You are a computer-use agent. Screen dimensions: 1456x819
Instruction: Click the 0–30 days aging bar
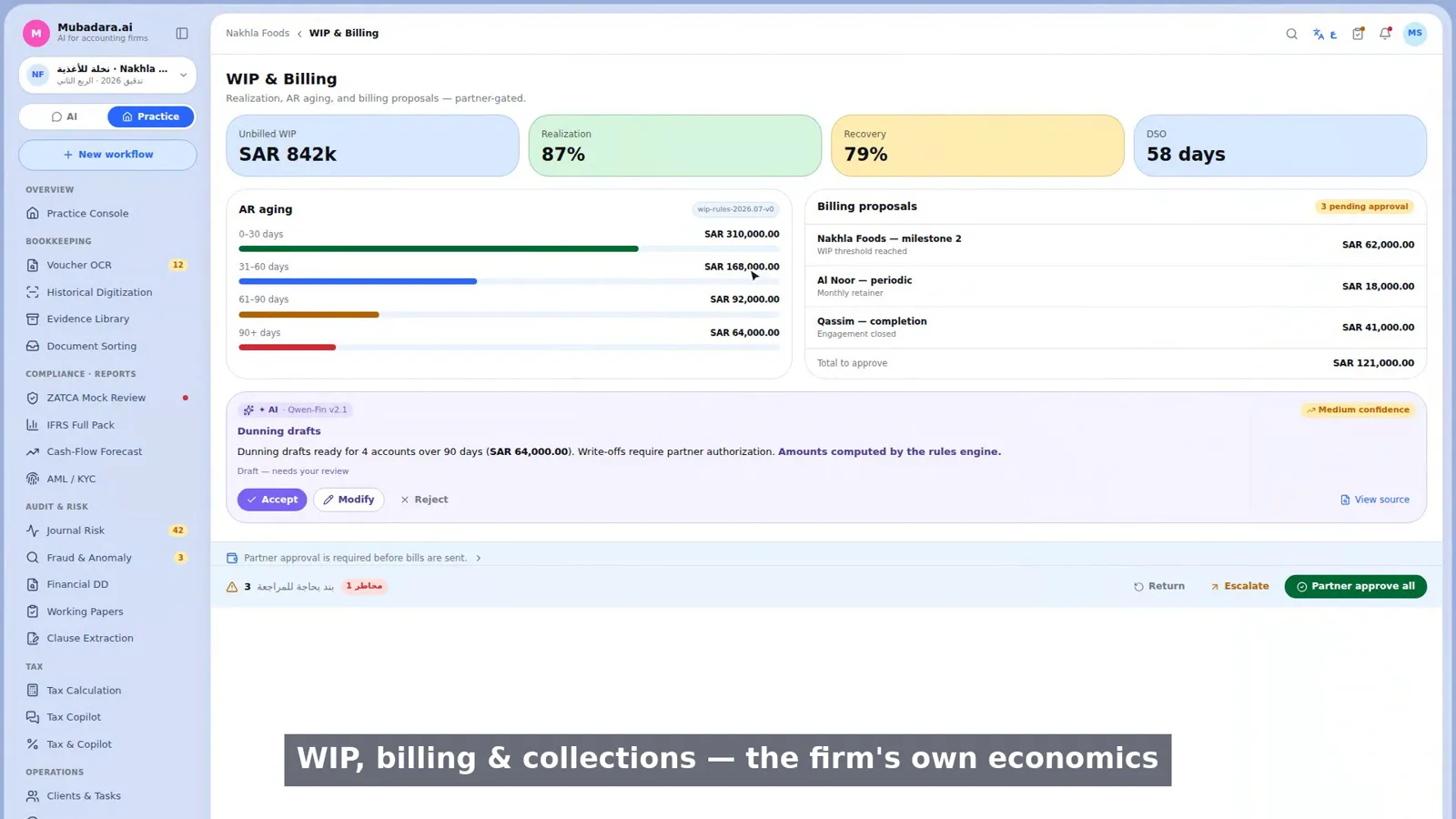pyautogui.click(x=439, y=248)
